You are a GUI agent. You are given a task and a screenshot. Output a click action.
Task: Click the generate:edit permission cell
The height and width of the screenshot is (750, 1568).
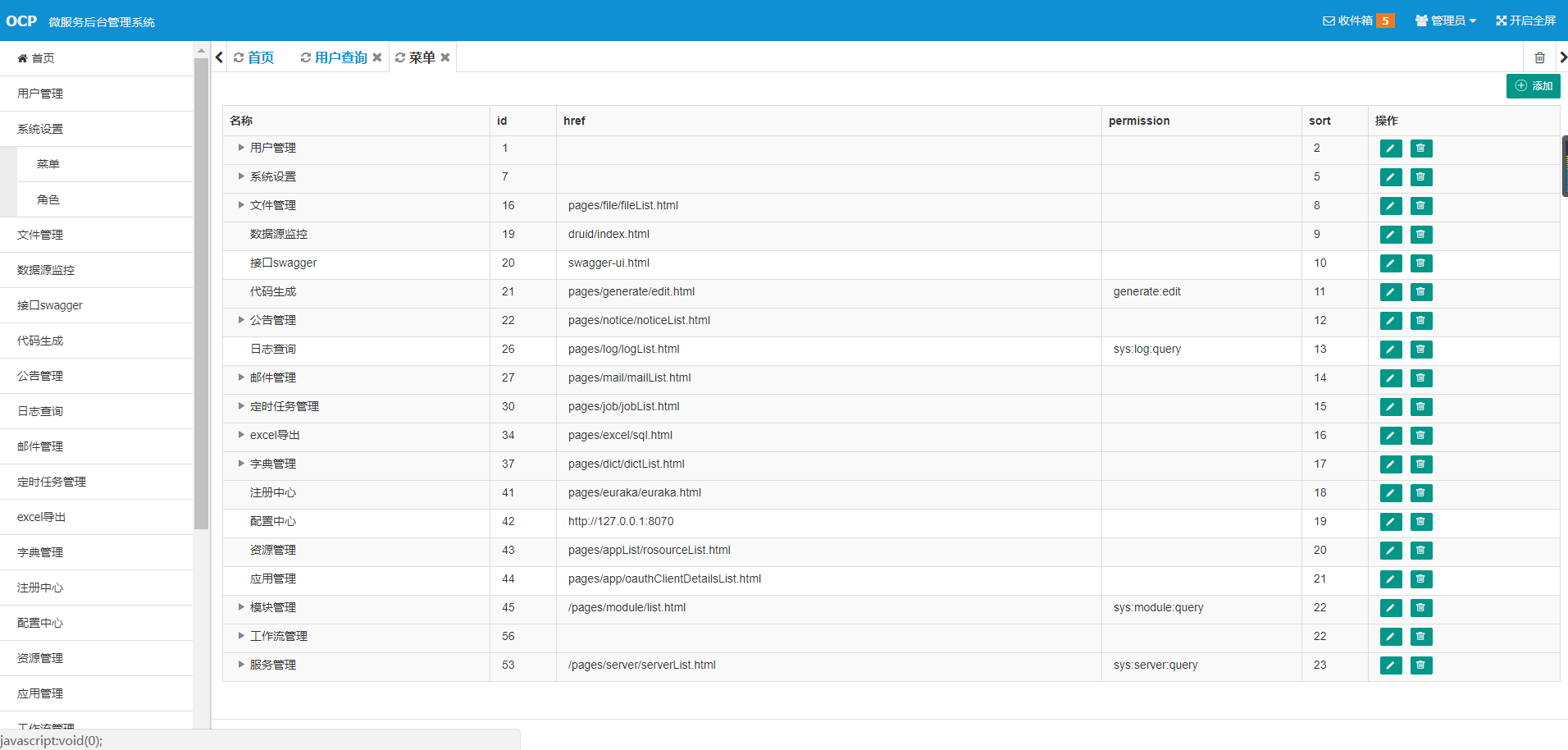[1201, 292]
